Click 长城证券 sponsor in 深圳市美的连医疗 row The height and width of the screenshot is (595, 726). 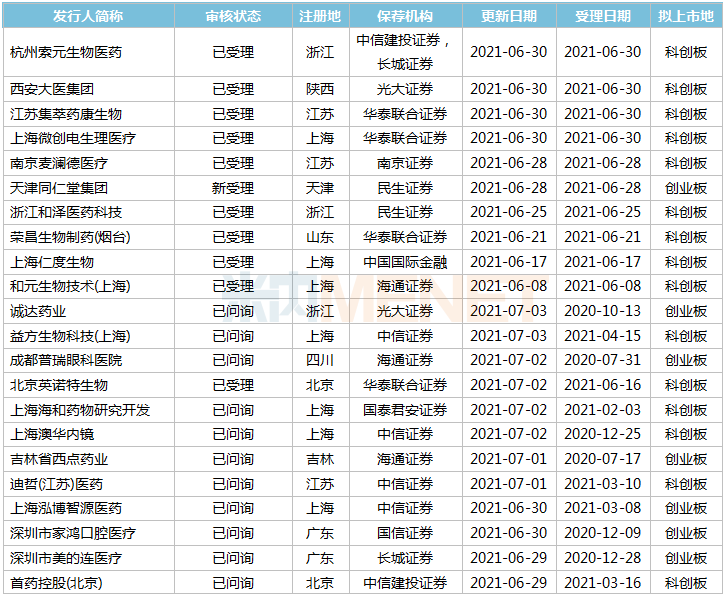click(x=405, y=558)
